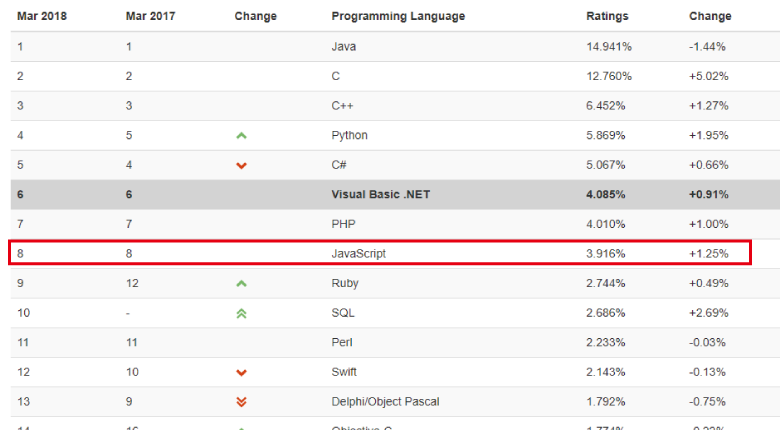Screen dimensions: 780x430
Task: Click the 2.233% rating for Perl
Action: coord(605,342)
